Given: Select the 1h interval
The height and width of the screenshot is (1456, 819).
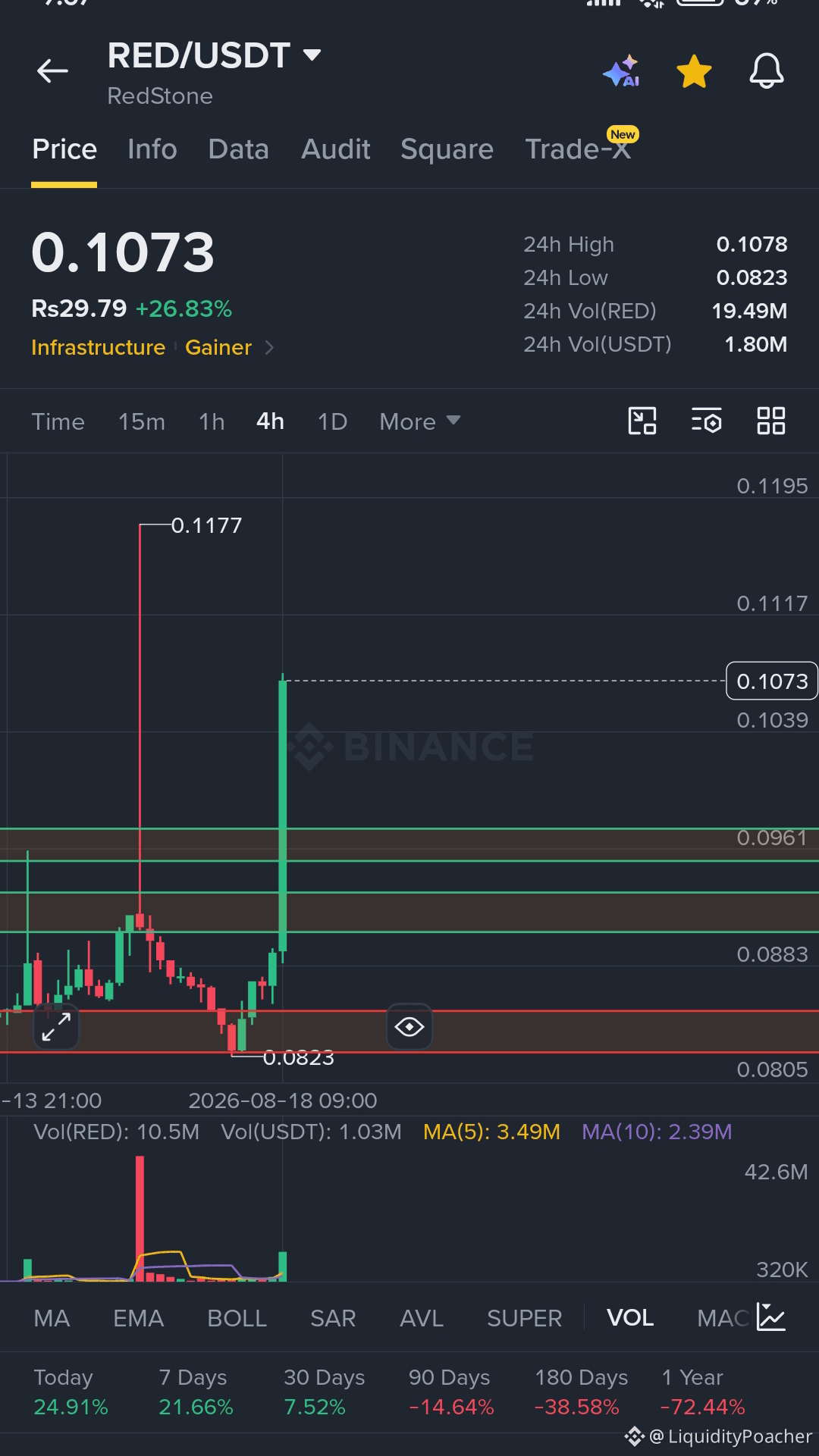Looking at the screenshot, I should pos(212,421).
